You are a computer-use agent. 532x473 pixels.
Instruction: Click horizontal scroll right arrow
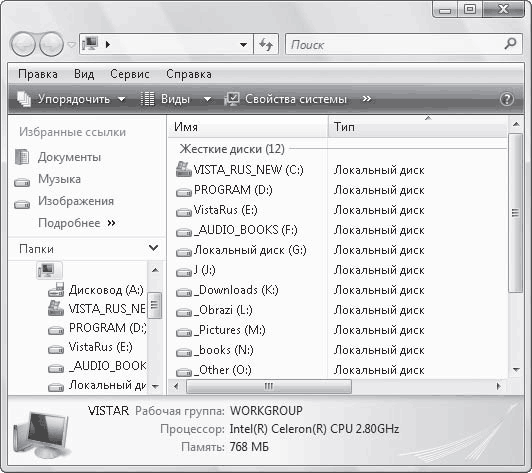[498, 386]
